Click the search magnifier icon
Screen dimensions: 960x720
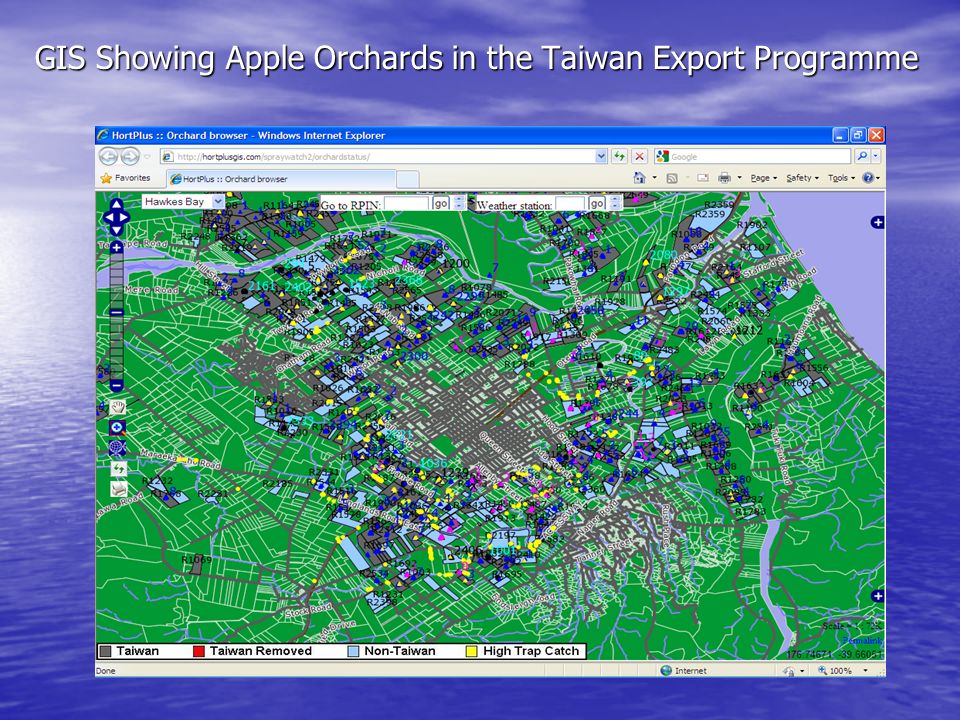[862, 156]
